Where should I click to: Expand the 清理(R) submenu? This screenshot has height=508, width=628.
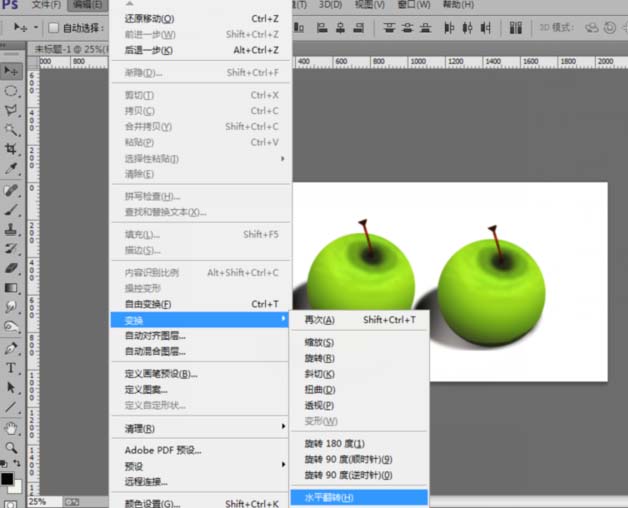[x=200, y=428]
